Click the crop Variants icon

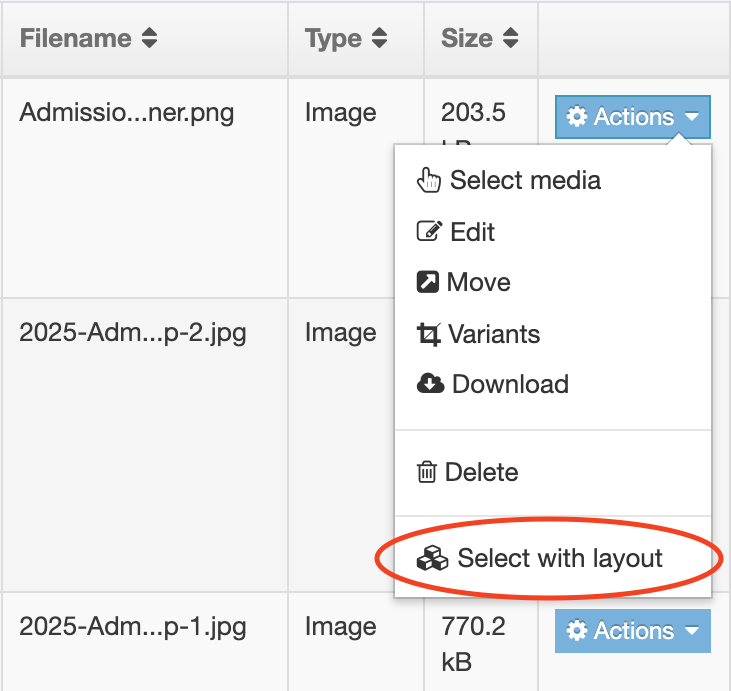pos(428,334)
